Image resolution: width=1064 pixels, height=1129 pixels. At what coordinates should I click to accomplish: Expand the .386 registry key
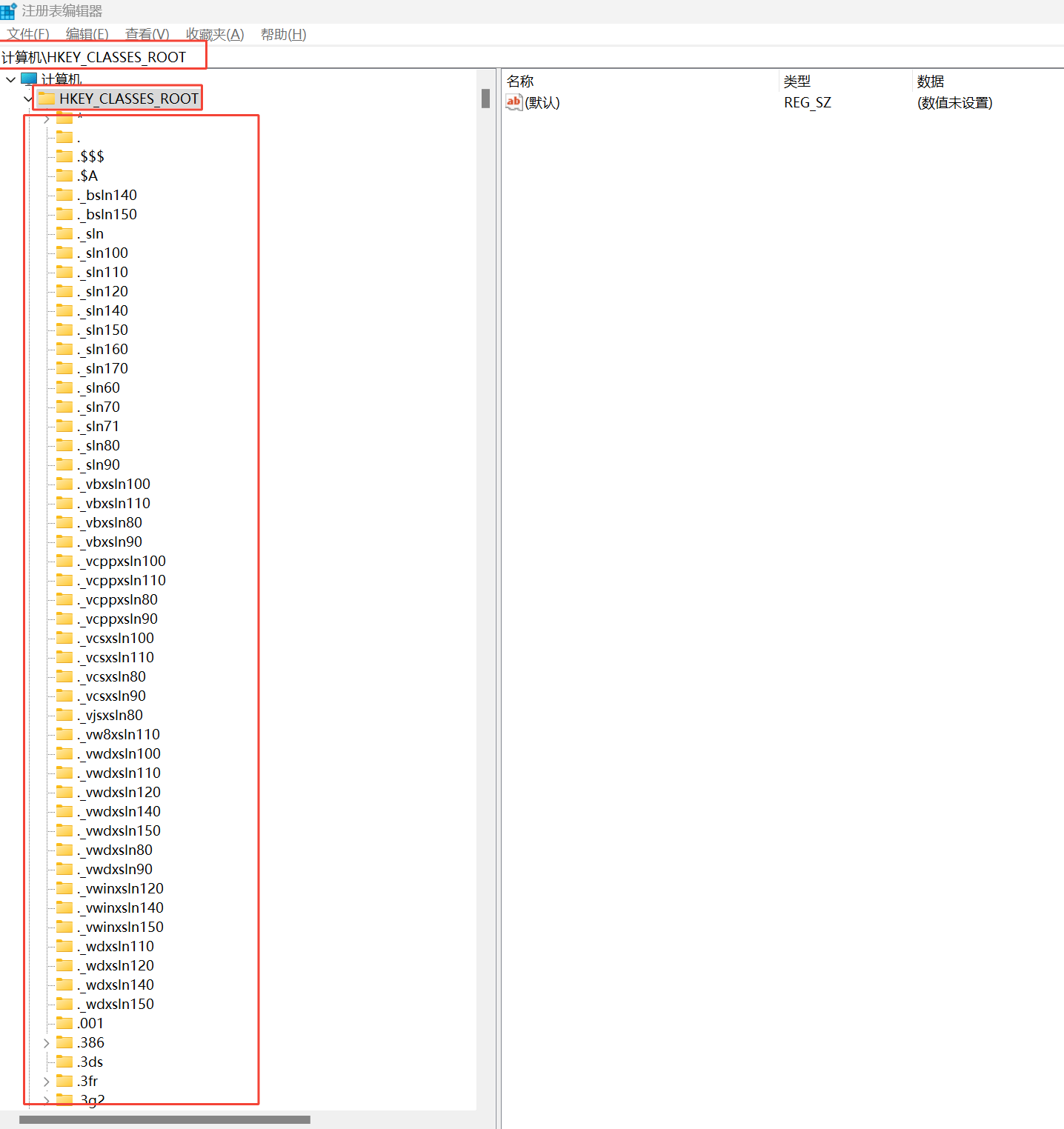coord(47,1043)
